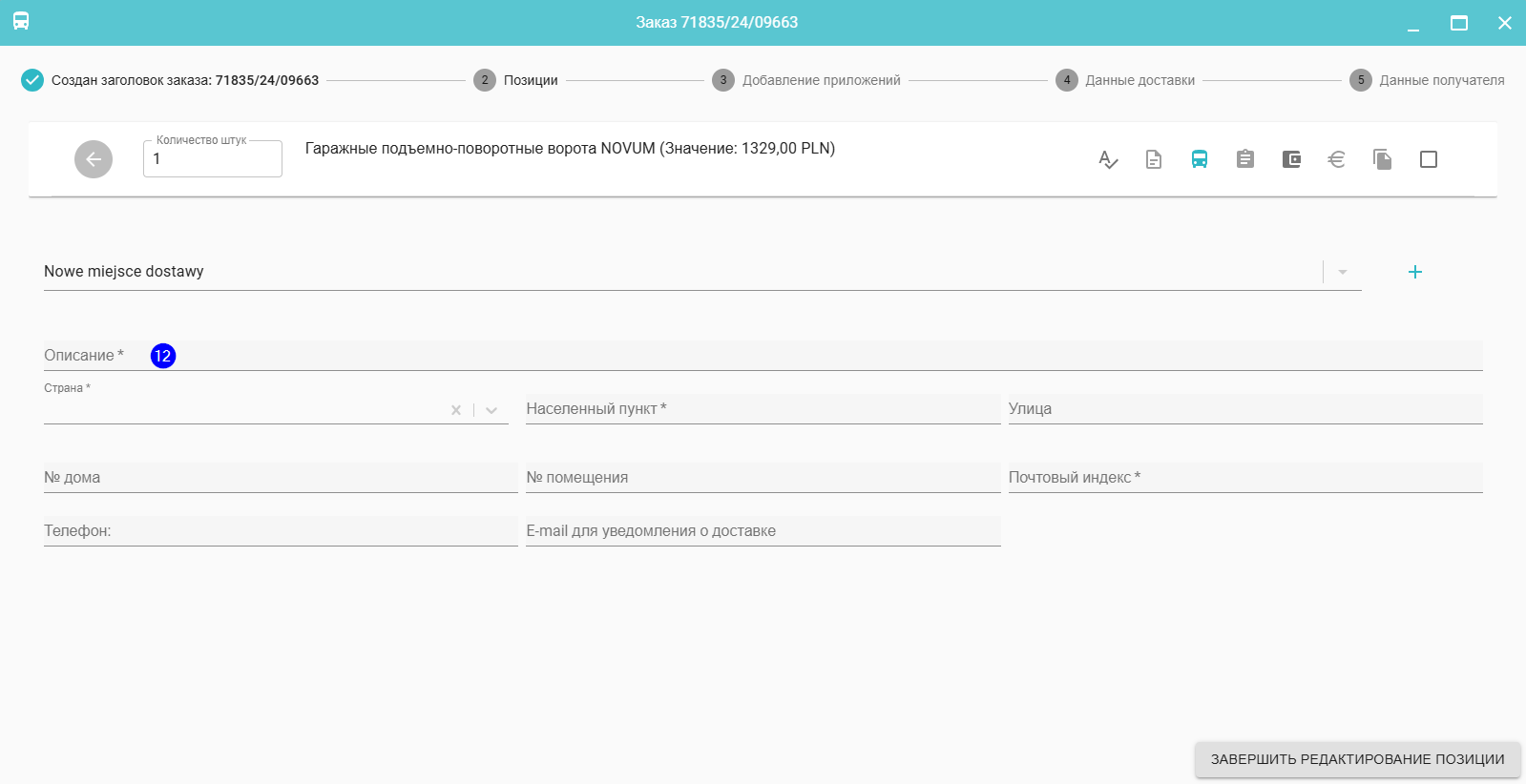This screenshot has height=784, width=1526.
Task: Open the document notes icon
Action: pyautogui.click(x=1154, y=159)
